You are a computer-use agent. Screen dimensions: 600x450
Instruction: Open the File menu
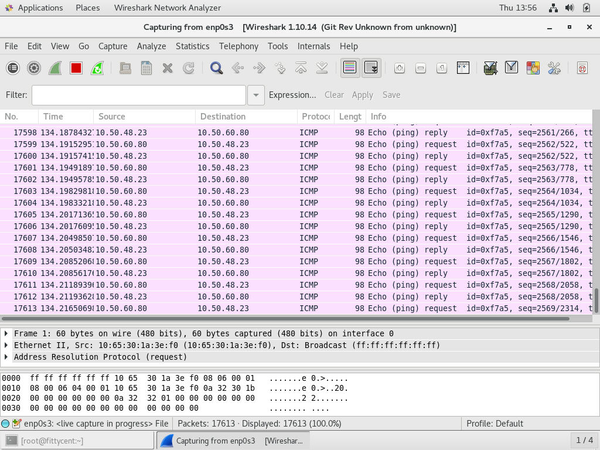point(11,46)
